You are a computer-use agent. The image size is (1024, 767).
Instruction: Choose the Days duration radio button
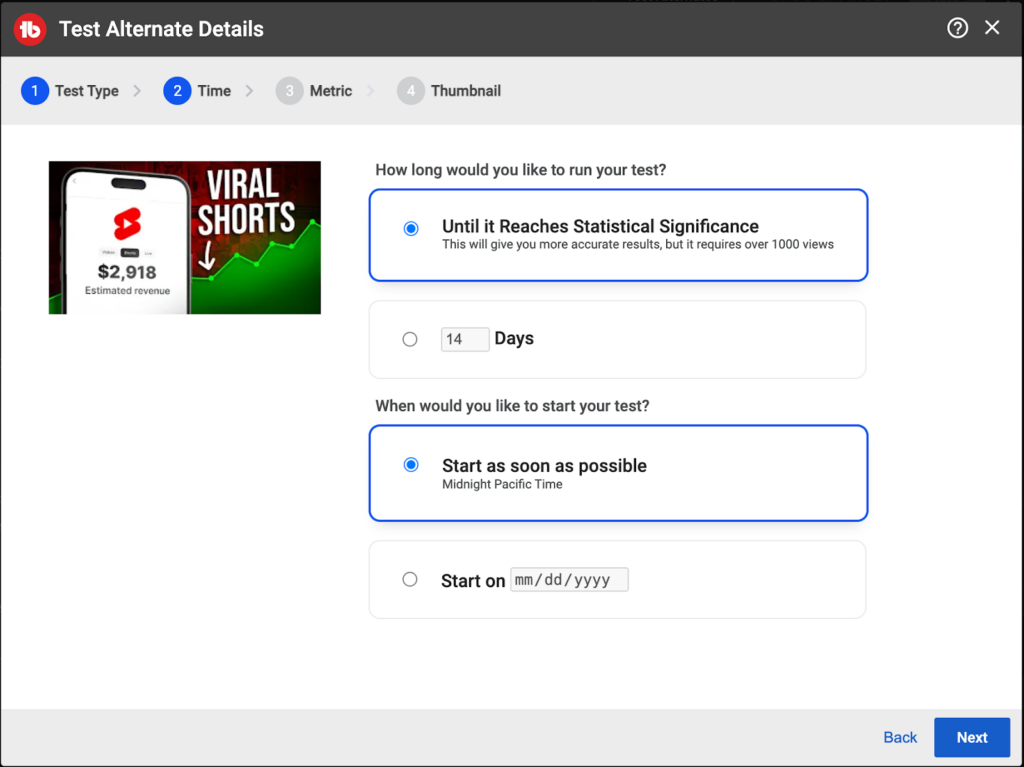point(410,339)
